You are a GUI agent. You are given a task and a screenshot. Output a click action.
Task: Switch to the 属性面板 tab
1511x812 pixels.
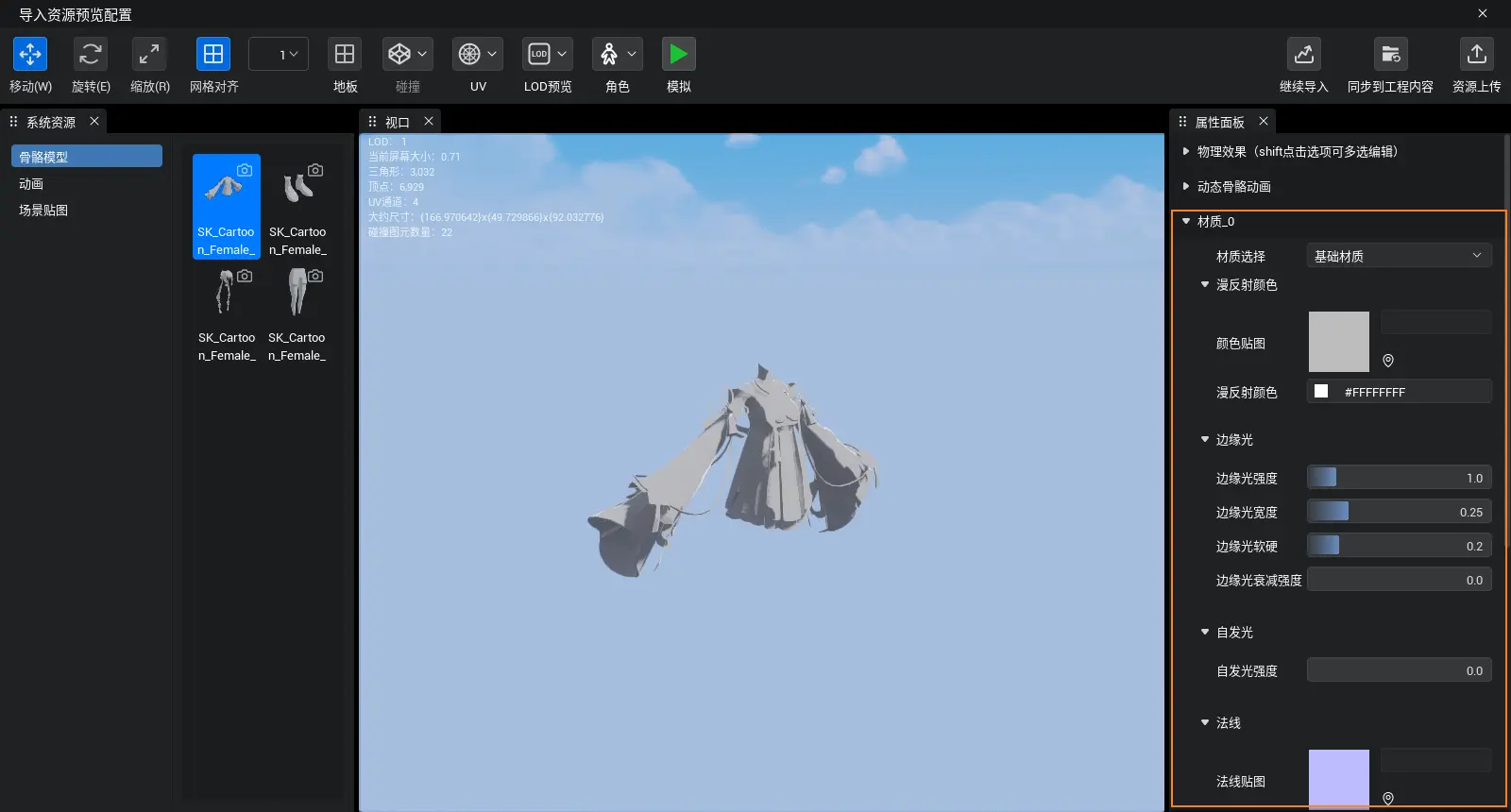(1219, 122)
